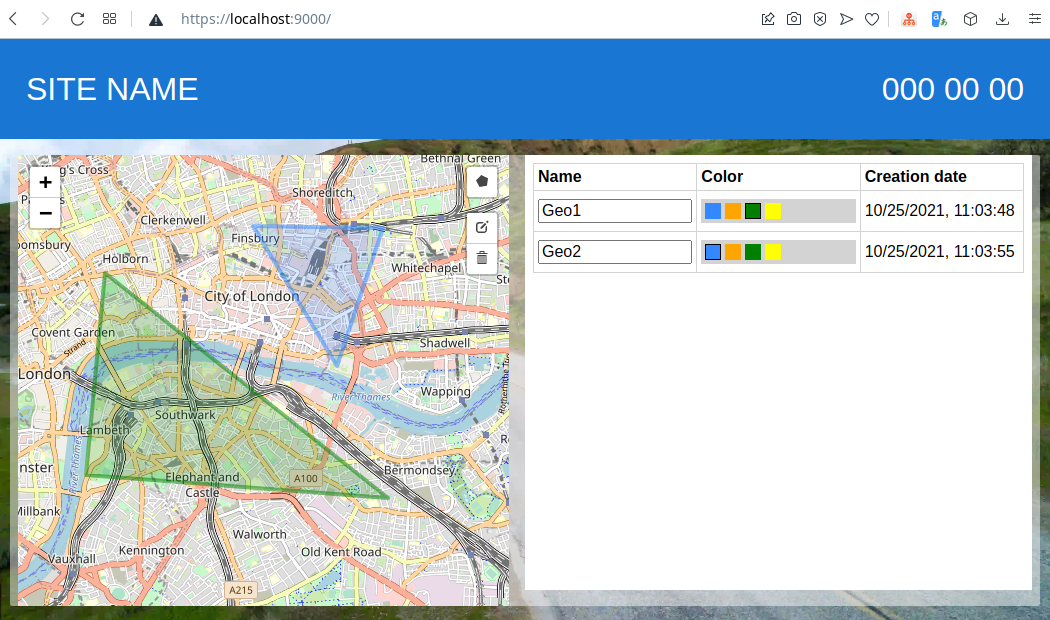
Task: Click inside the Geo2 name field
Action: [614, 251]
